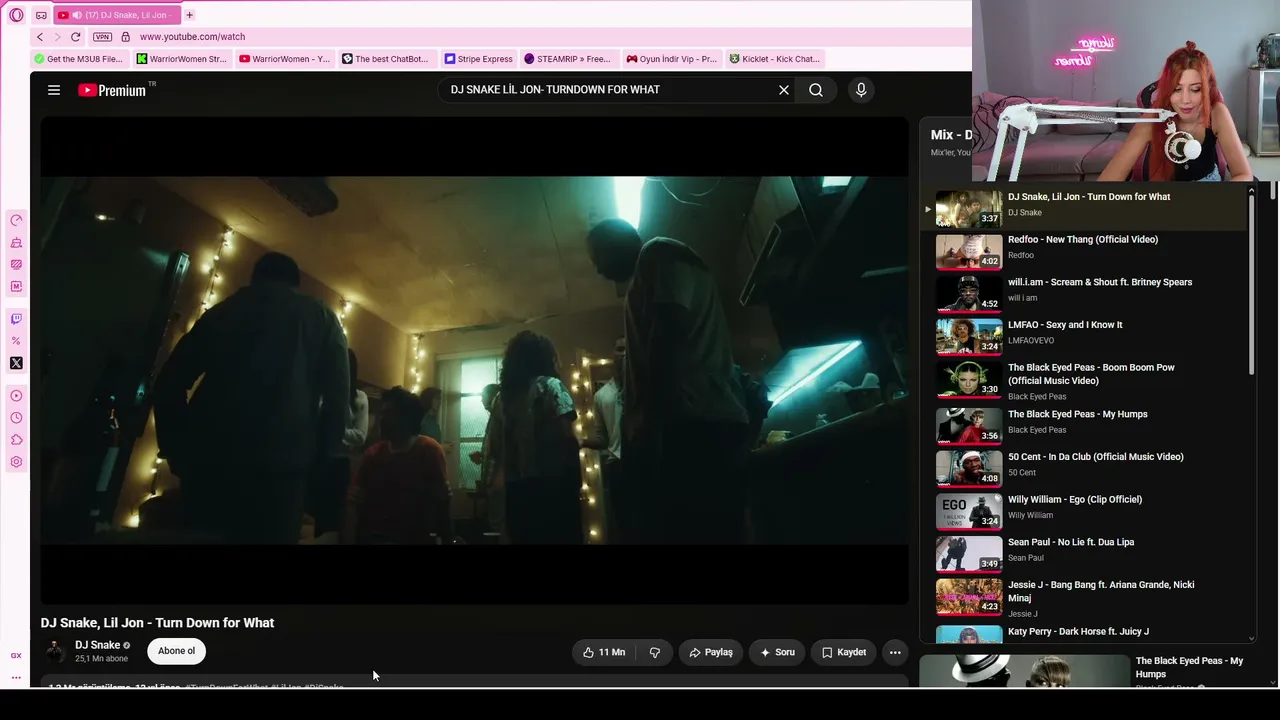The width and height of the screenshot is (1280, 720).
Task: Reload the YouTube page
Action: (x=75, y=37)
